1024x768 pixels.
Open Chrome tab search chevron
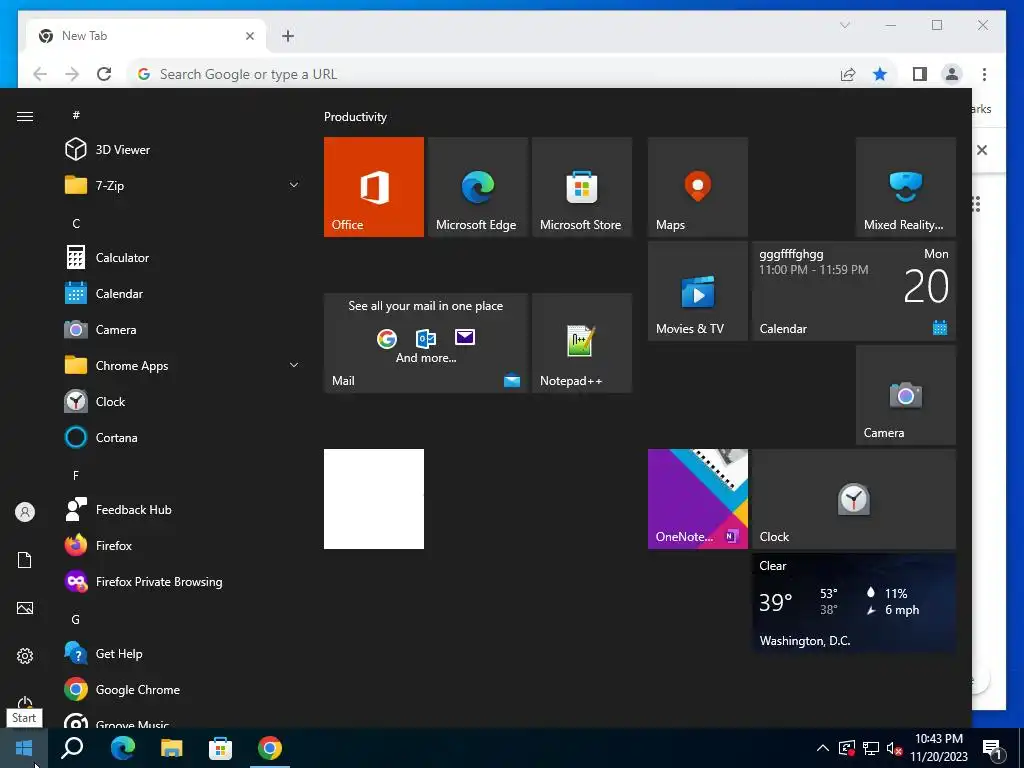(x=844, y=25)
